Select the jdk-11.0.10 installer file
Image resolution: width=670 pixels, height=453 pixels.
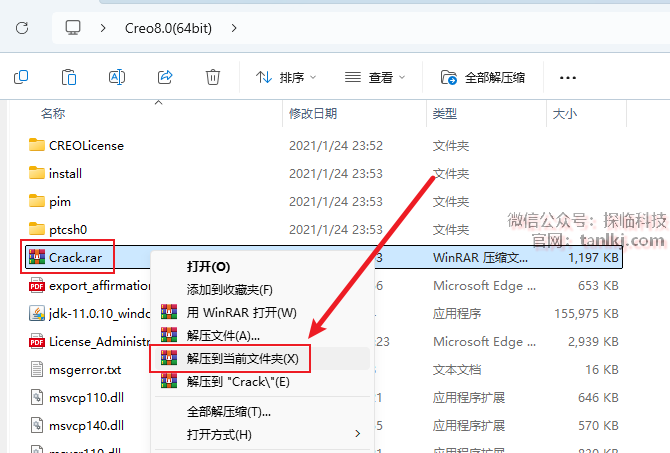[90, 314]
